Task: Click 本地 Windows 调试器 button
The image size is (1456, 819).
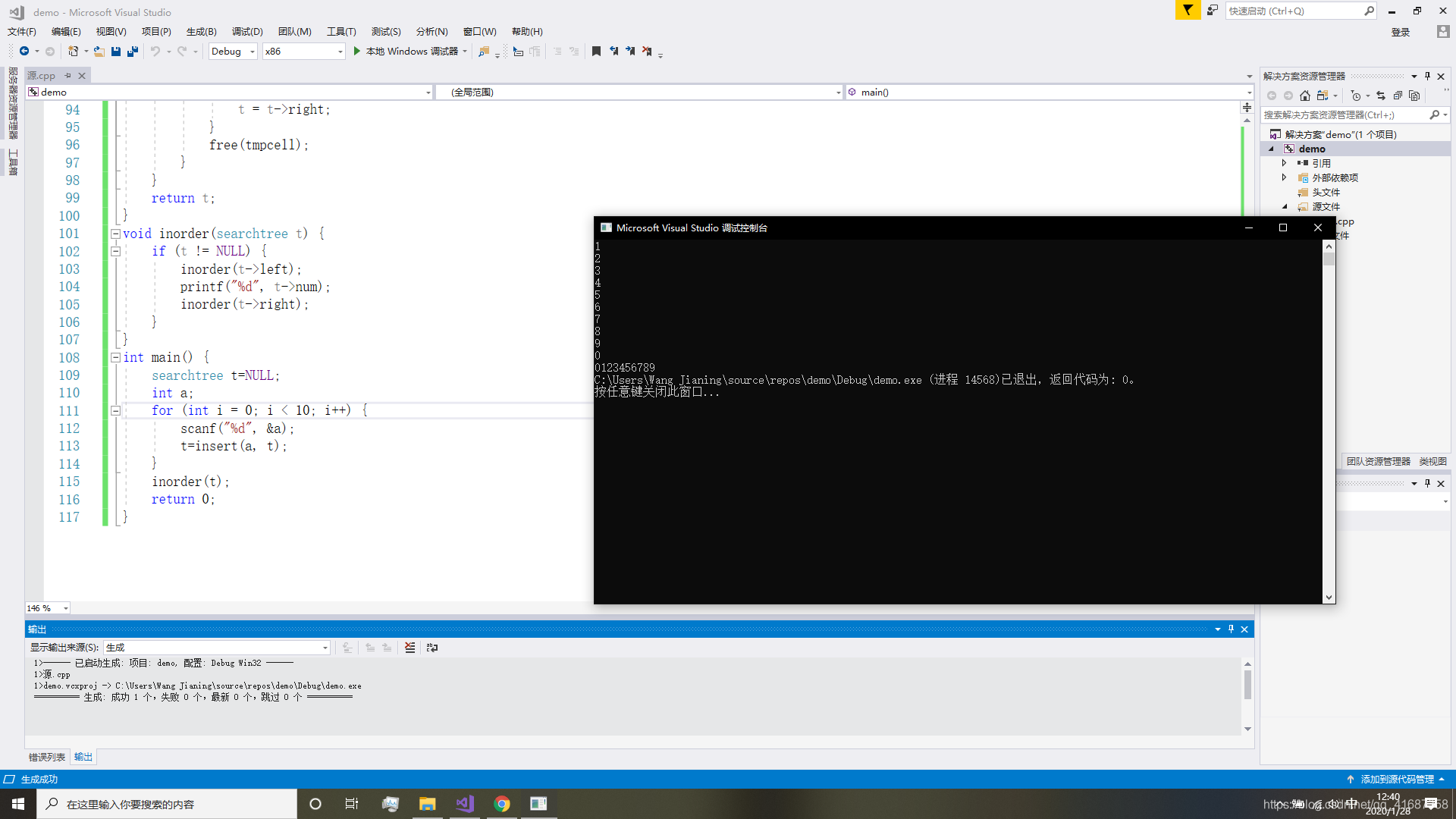Action: point(410,51)
